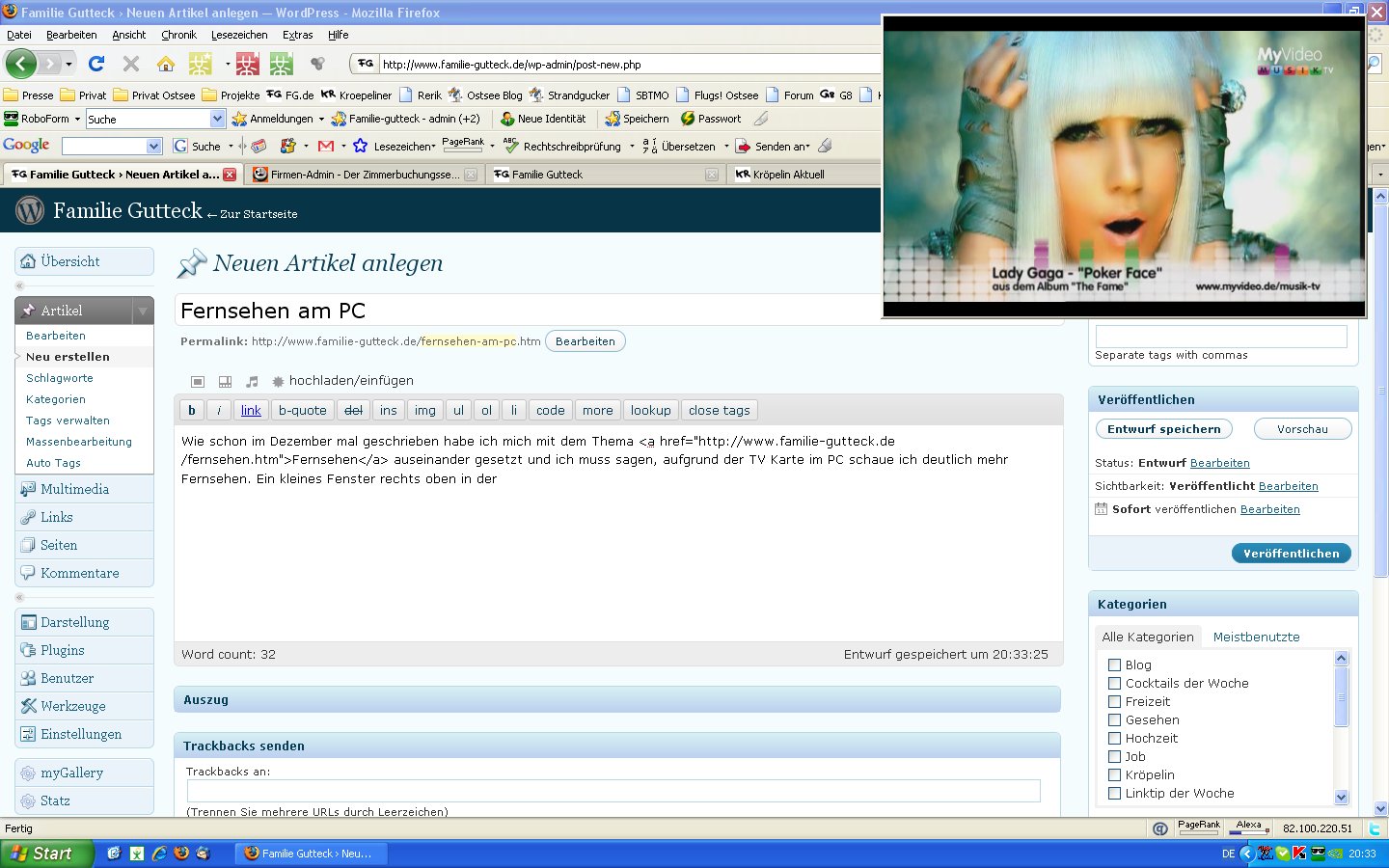
Task: Switch to Meistbenutzte categories tab
Action: tap(1256, 637)
